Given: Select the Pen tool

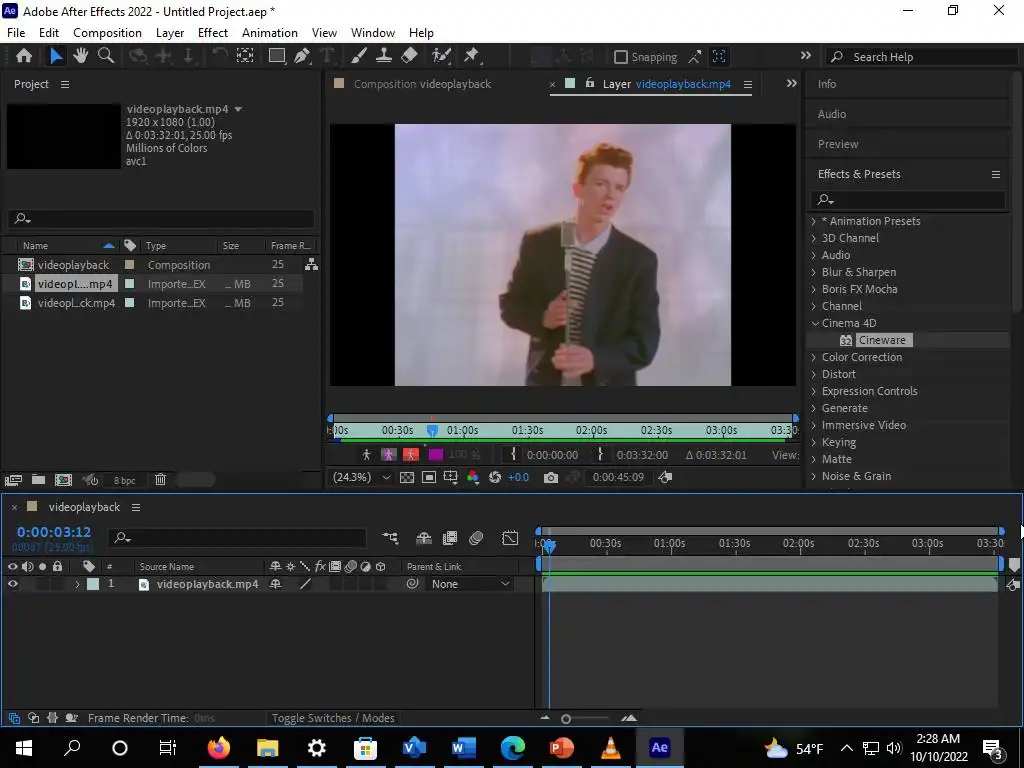Looking at the screenshot, I should point(302,56).
